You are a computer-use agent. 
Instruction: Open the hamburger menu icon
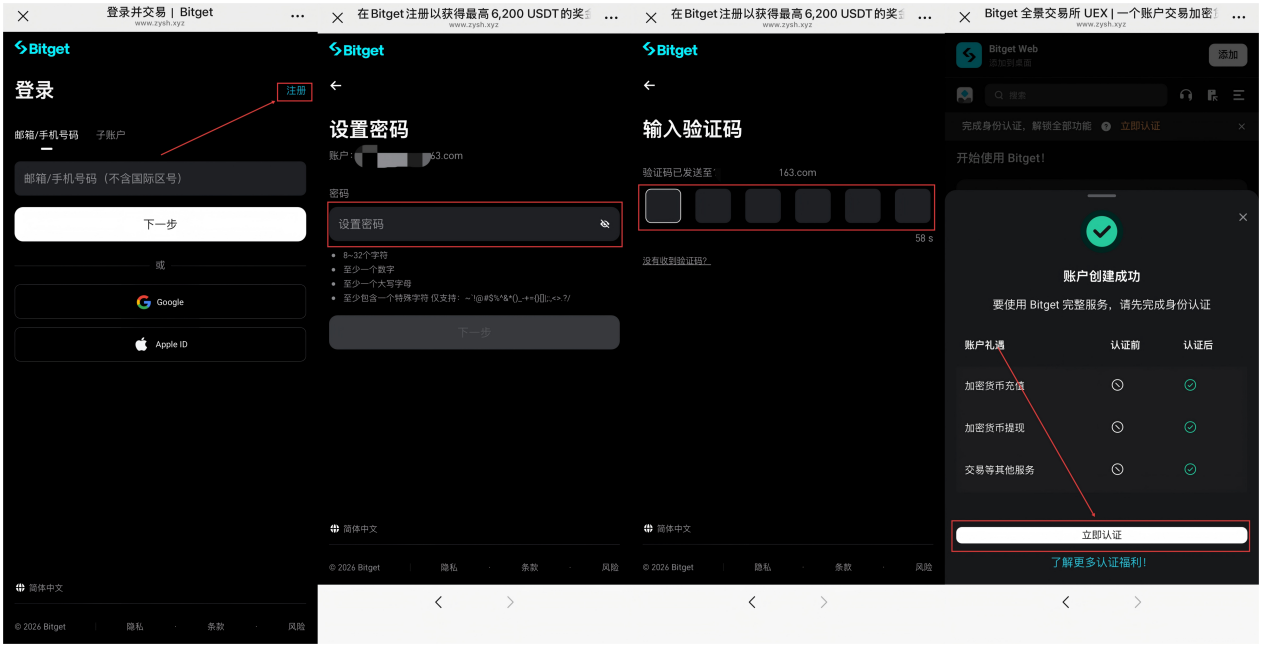point(1238,95)
